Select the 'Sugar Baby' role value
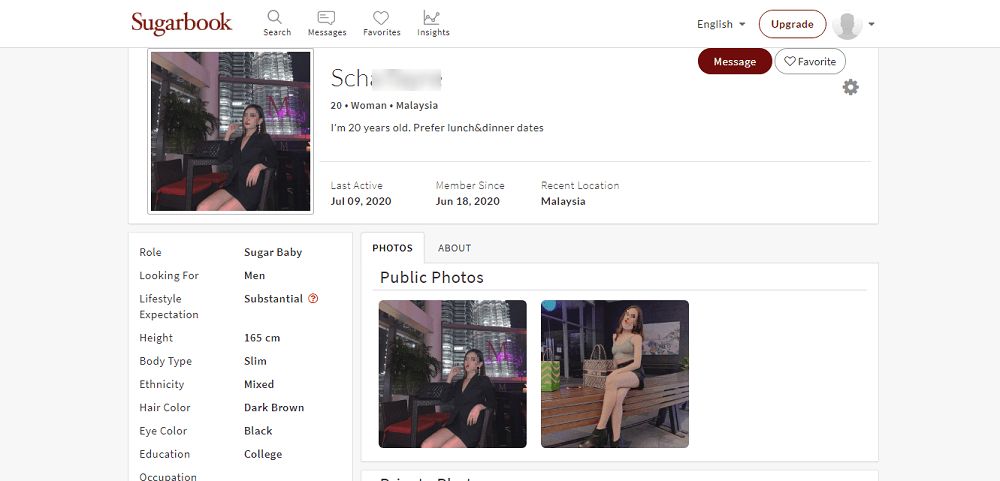 (x=273, y=252)
